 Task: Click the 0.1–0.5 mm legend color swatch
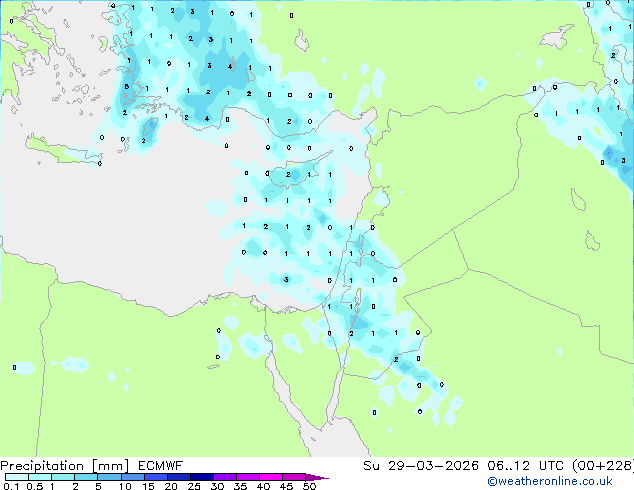pyautogui.click(x=17, y=477)
